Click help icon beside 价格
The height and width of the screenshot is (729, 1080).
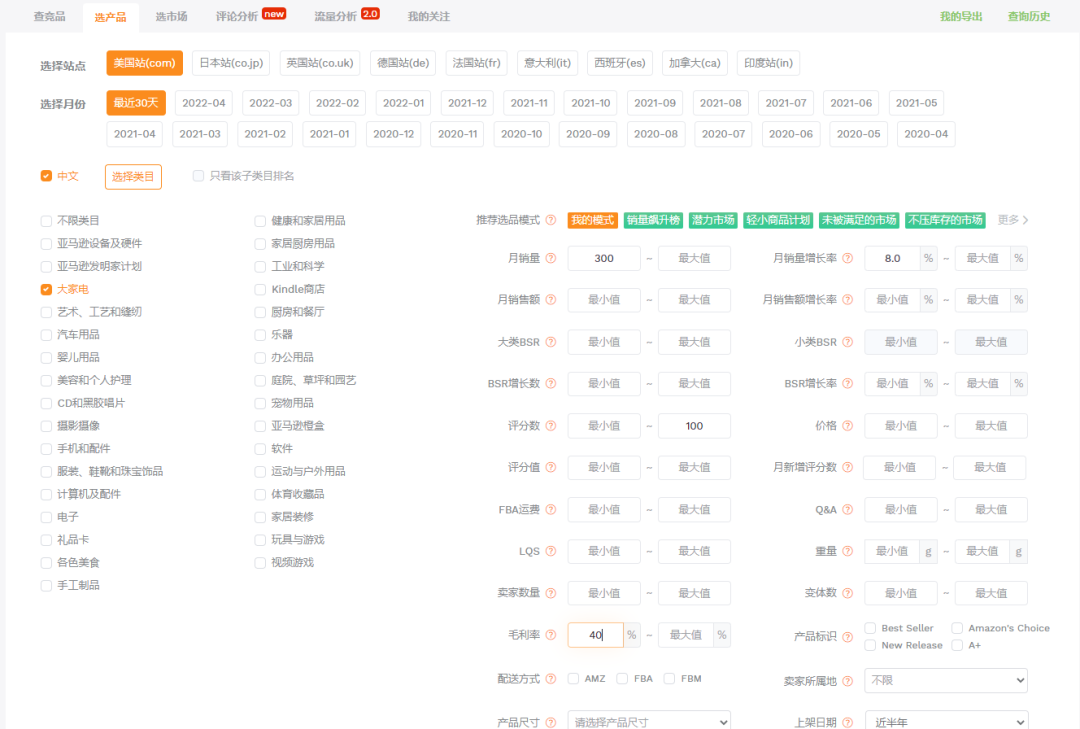click(x=848, y=426)
